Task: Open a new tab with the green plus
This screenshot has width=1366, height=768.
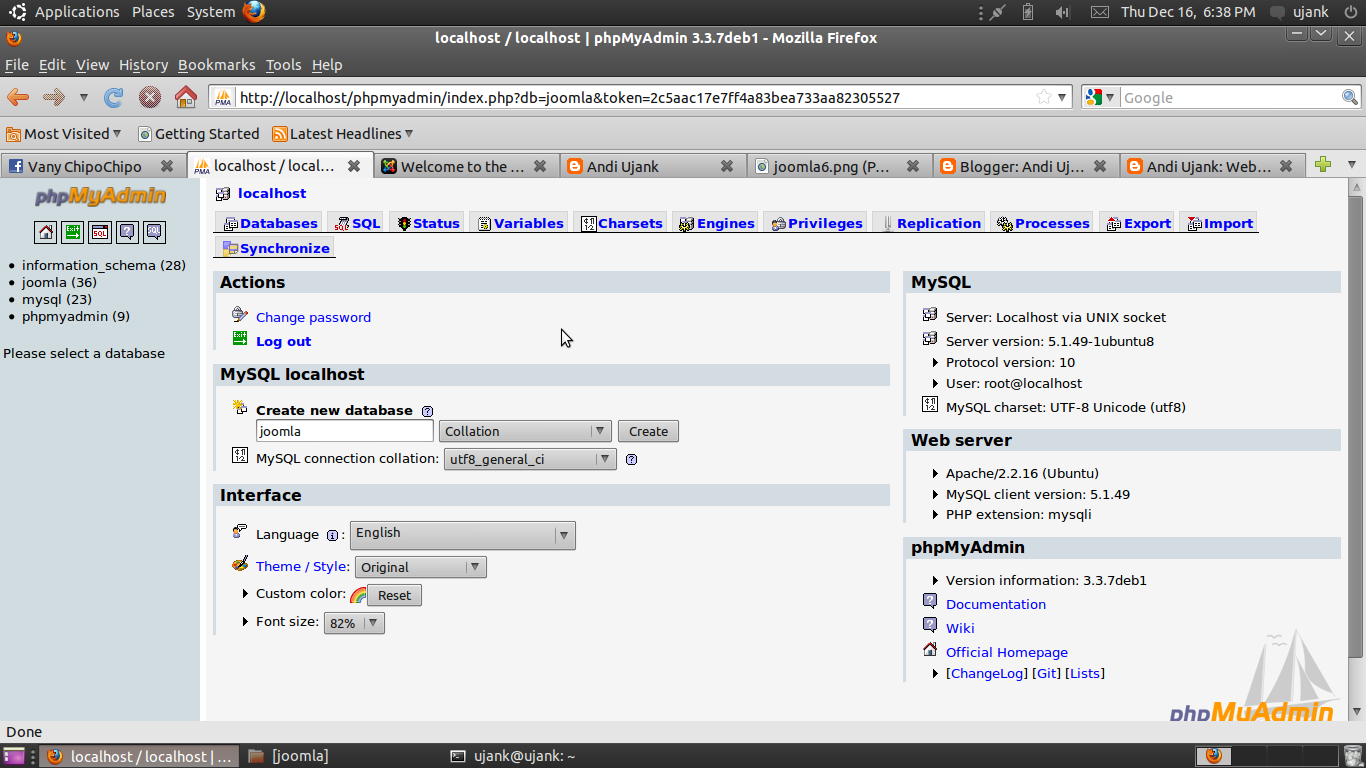Action: coord(1323,165)
